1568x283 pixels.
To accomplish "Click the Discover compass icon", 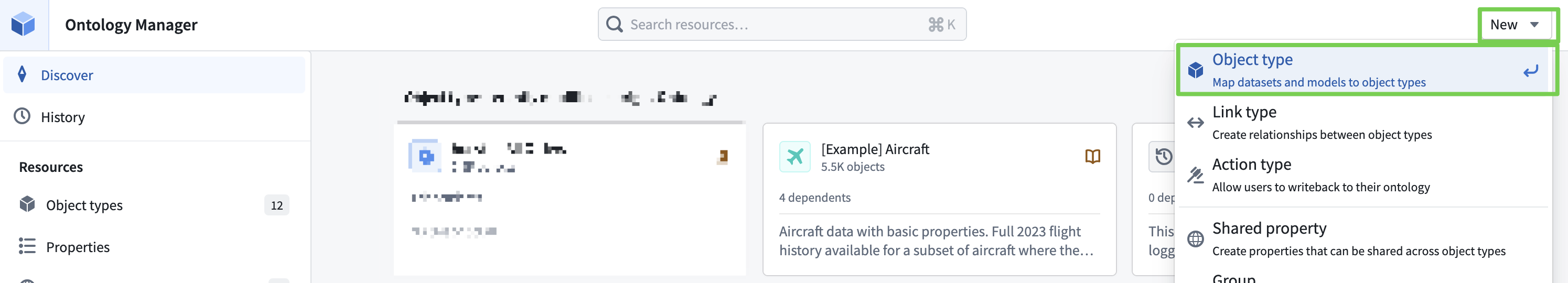I will (x=23, y=74).
